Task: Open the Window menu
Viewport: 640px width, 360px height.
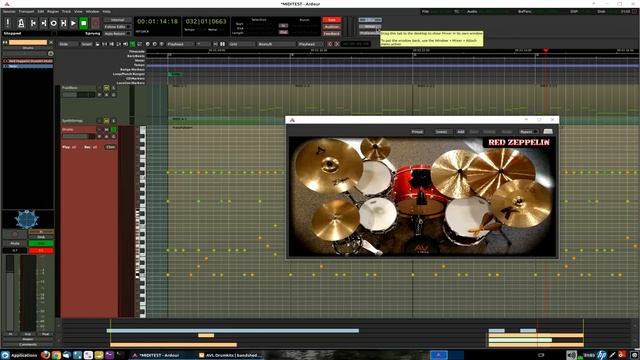Action: [x=92, y=11]
